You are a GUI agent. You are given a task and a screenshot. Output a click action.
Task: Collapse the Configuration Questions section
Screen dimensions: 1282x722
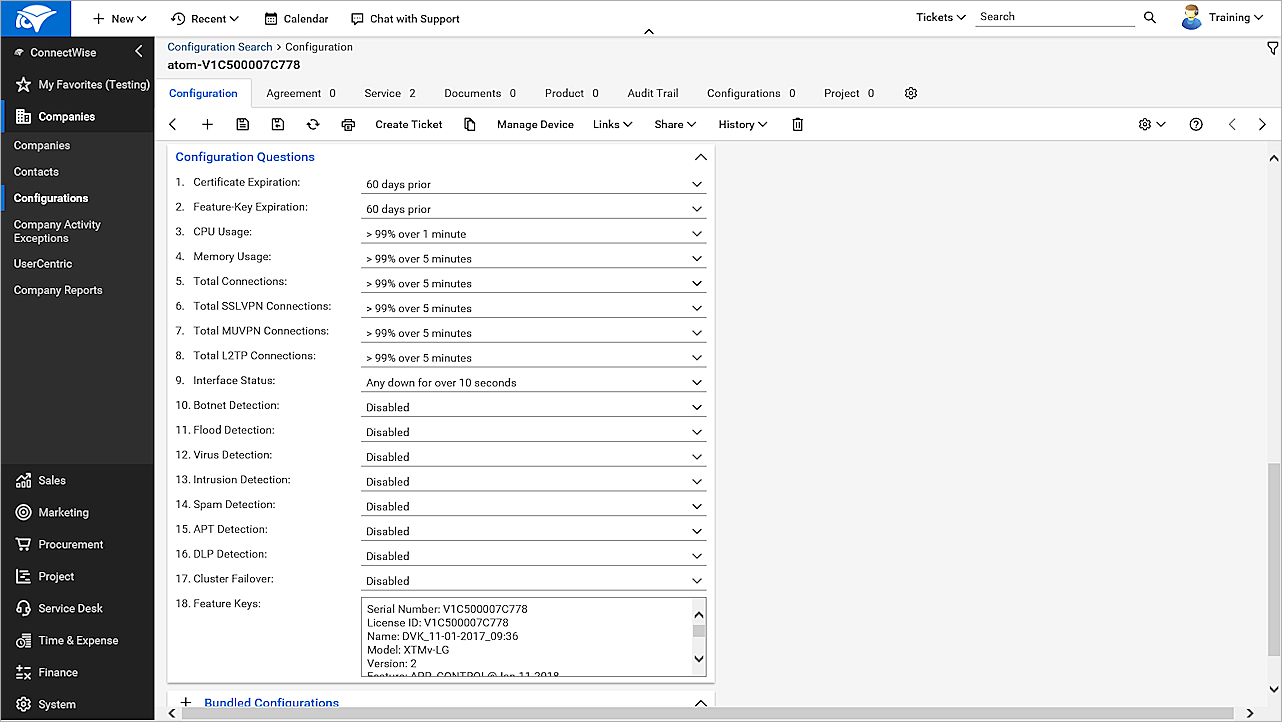700,157
